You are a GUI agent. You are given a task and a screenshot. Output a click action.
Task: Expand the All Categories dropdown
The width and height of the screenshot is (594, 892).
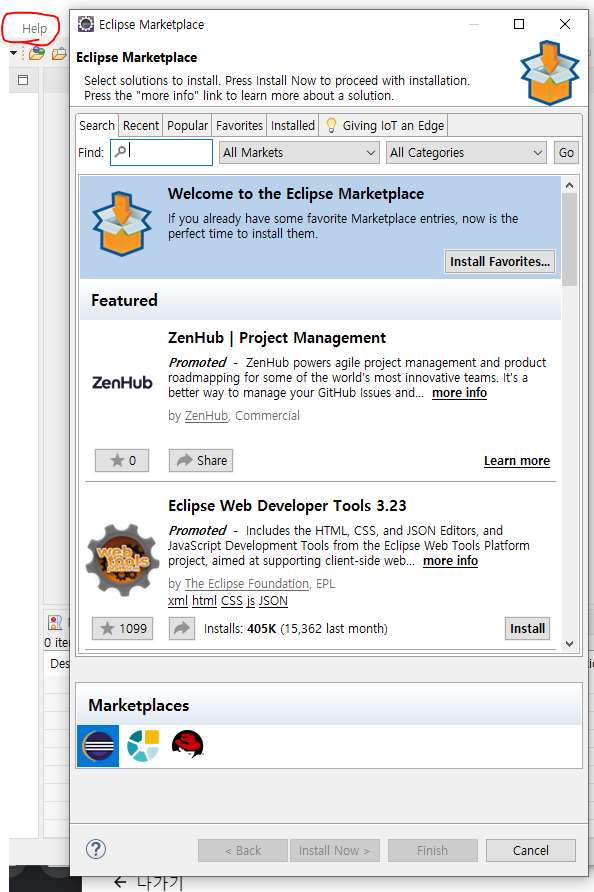coord(466,152)
